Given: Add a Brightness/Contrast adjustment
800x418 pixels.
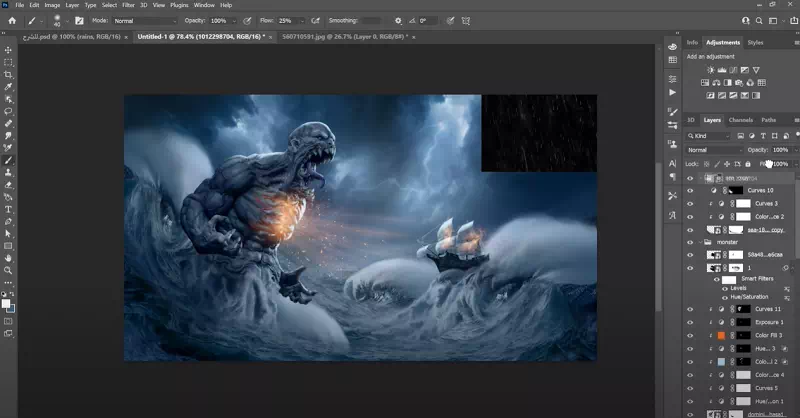Looking at the screenshot, I should point(711,70).
